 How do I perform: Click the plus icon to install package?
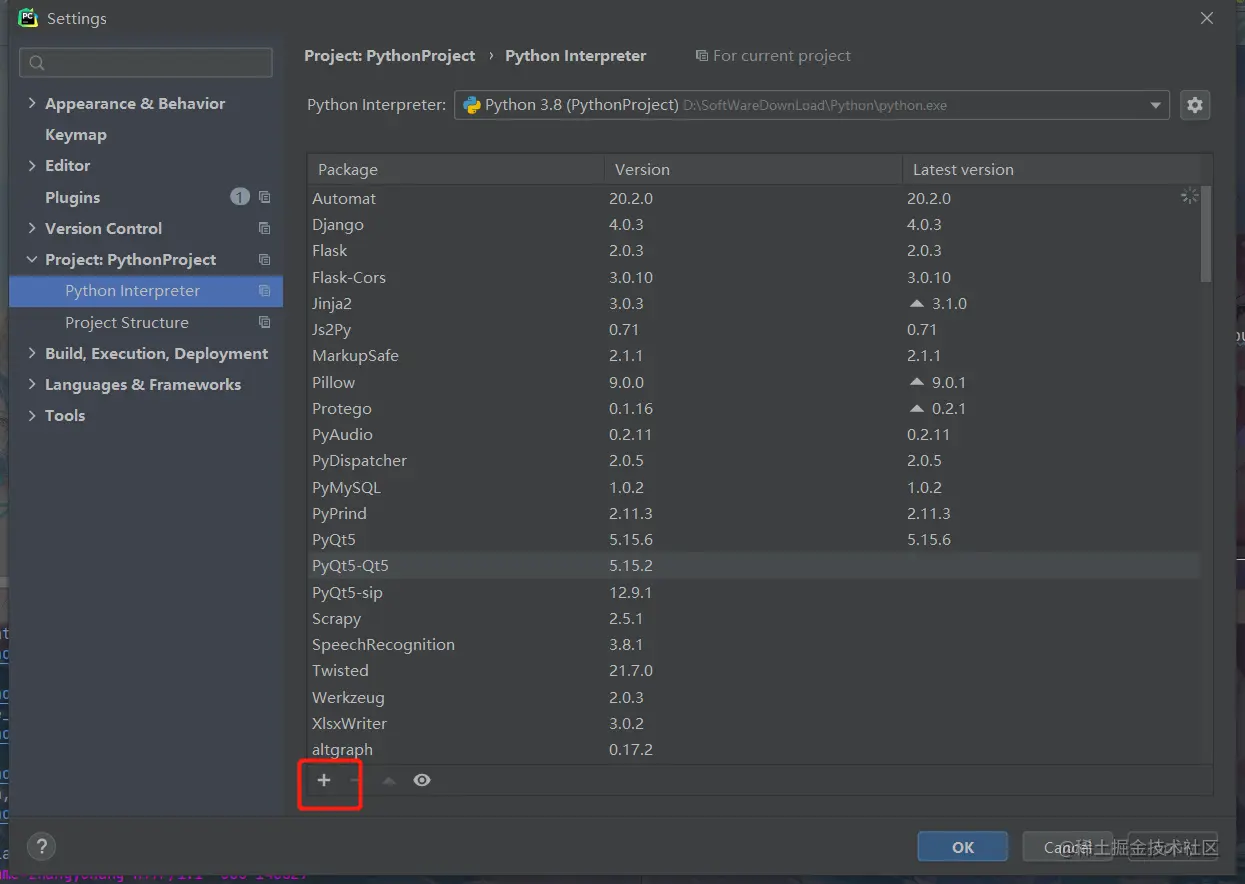coord(324,780)
